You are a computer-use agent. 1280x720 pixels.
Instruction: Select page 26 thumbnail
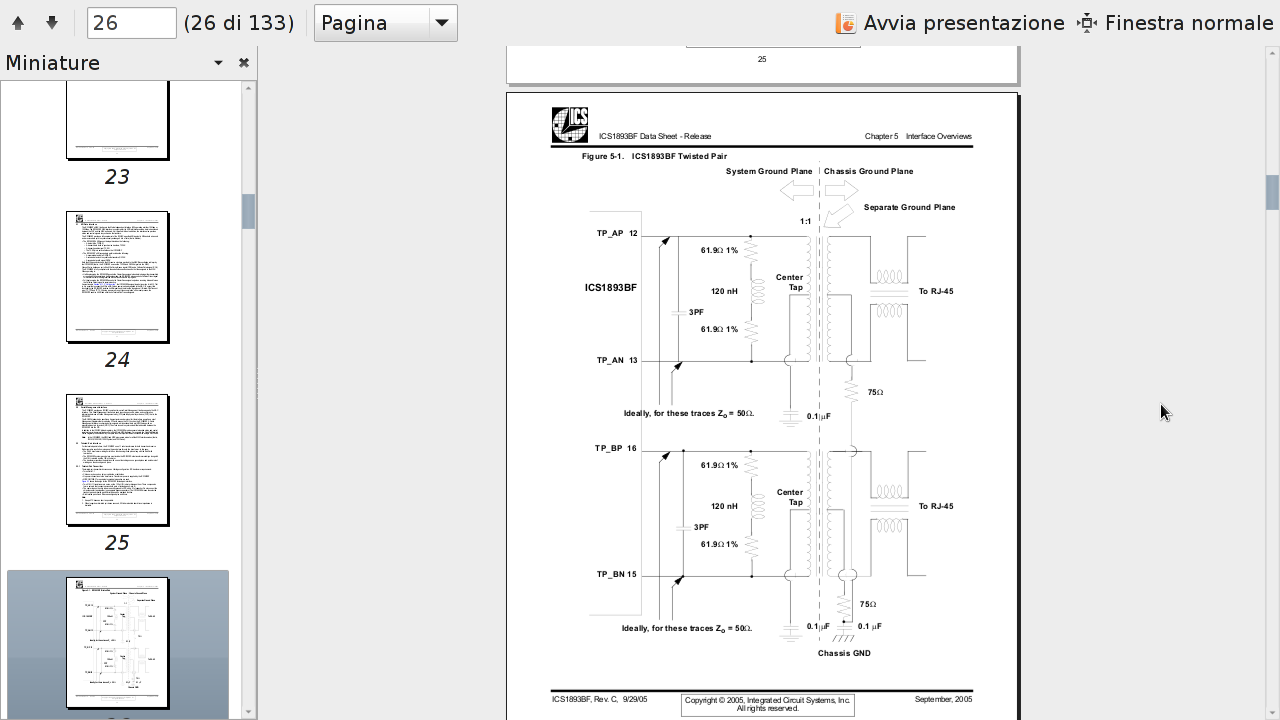coord(118,643)
